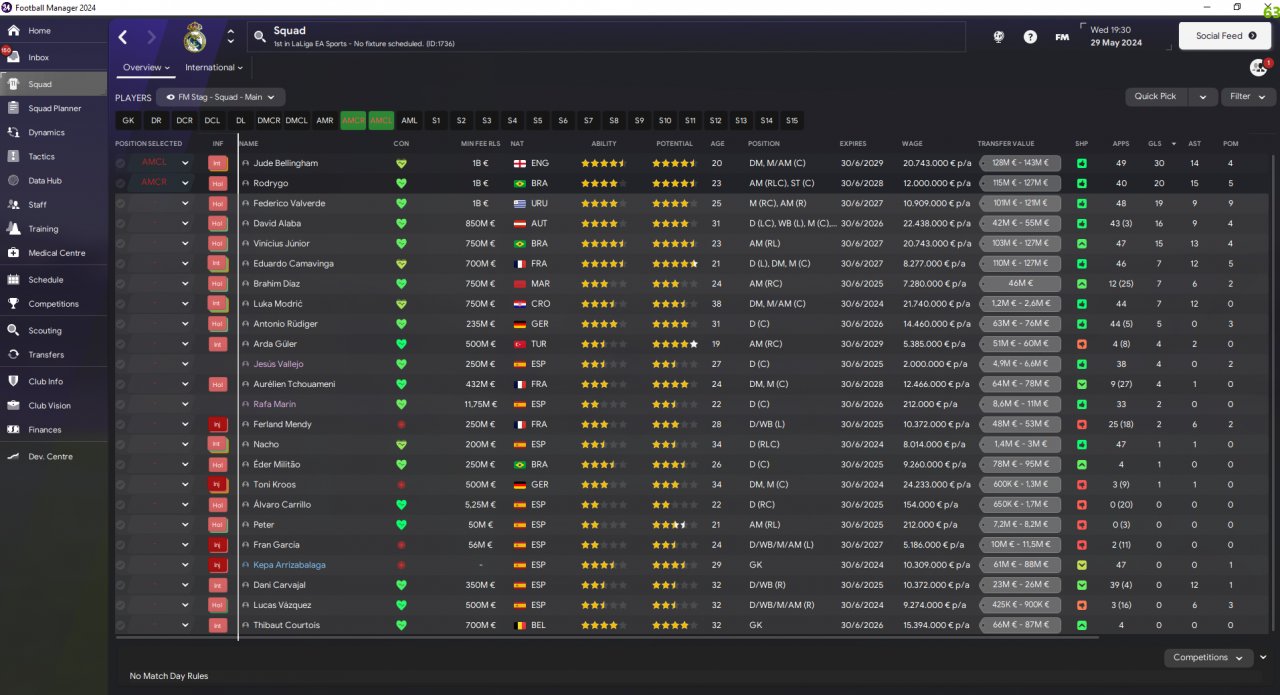Click Kepa Arrizabalaga's shape indicator icon

point(1082,565)
